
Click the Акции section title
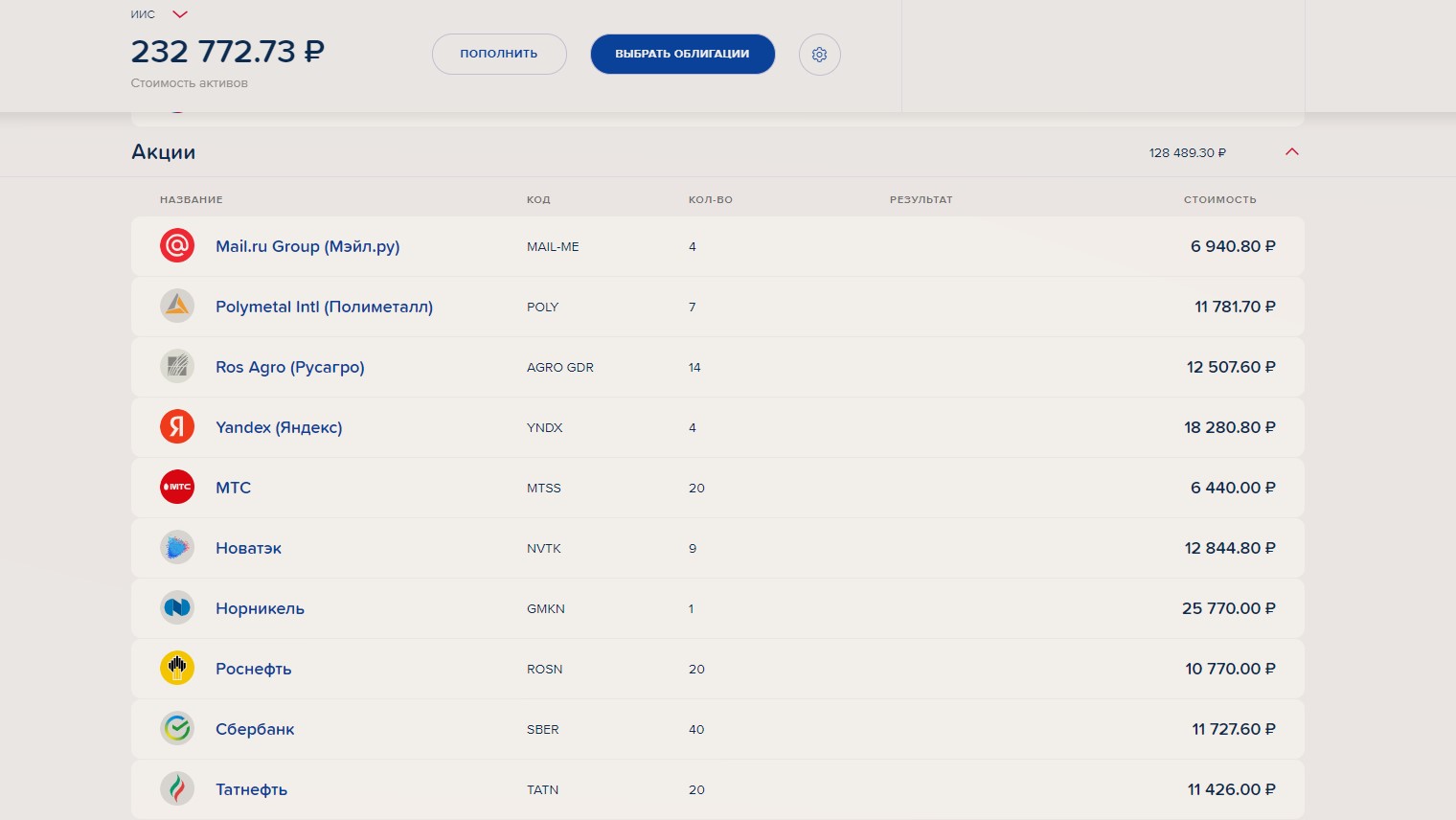click(x=163, y=152)
